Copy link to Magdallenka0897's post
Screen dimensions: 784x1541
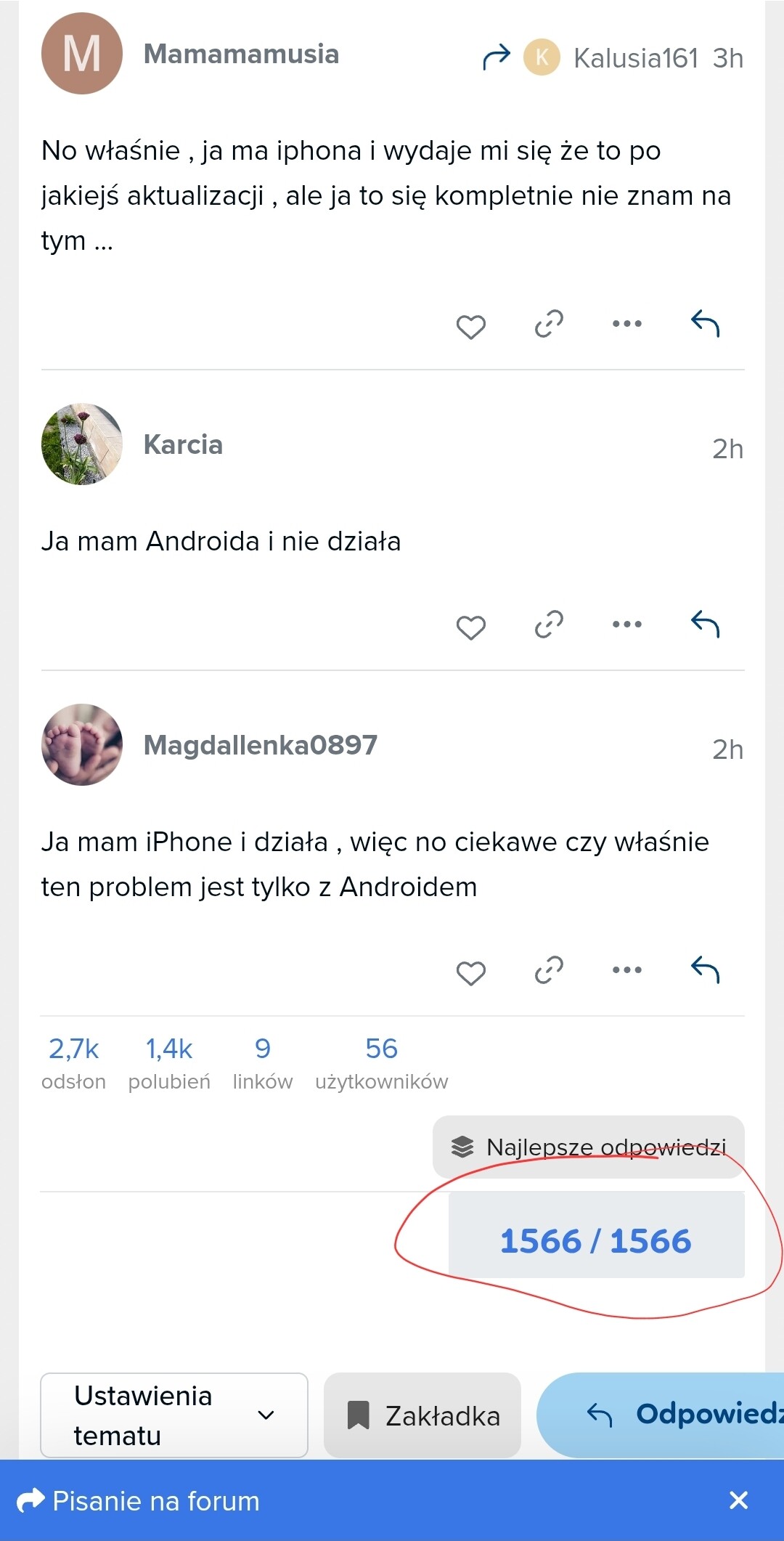549,970
